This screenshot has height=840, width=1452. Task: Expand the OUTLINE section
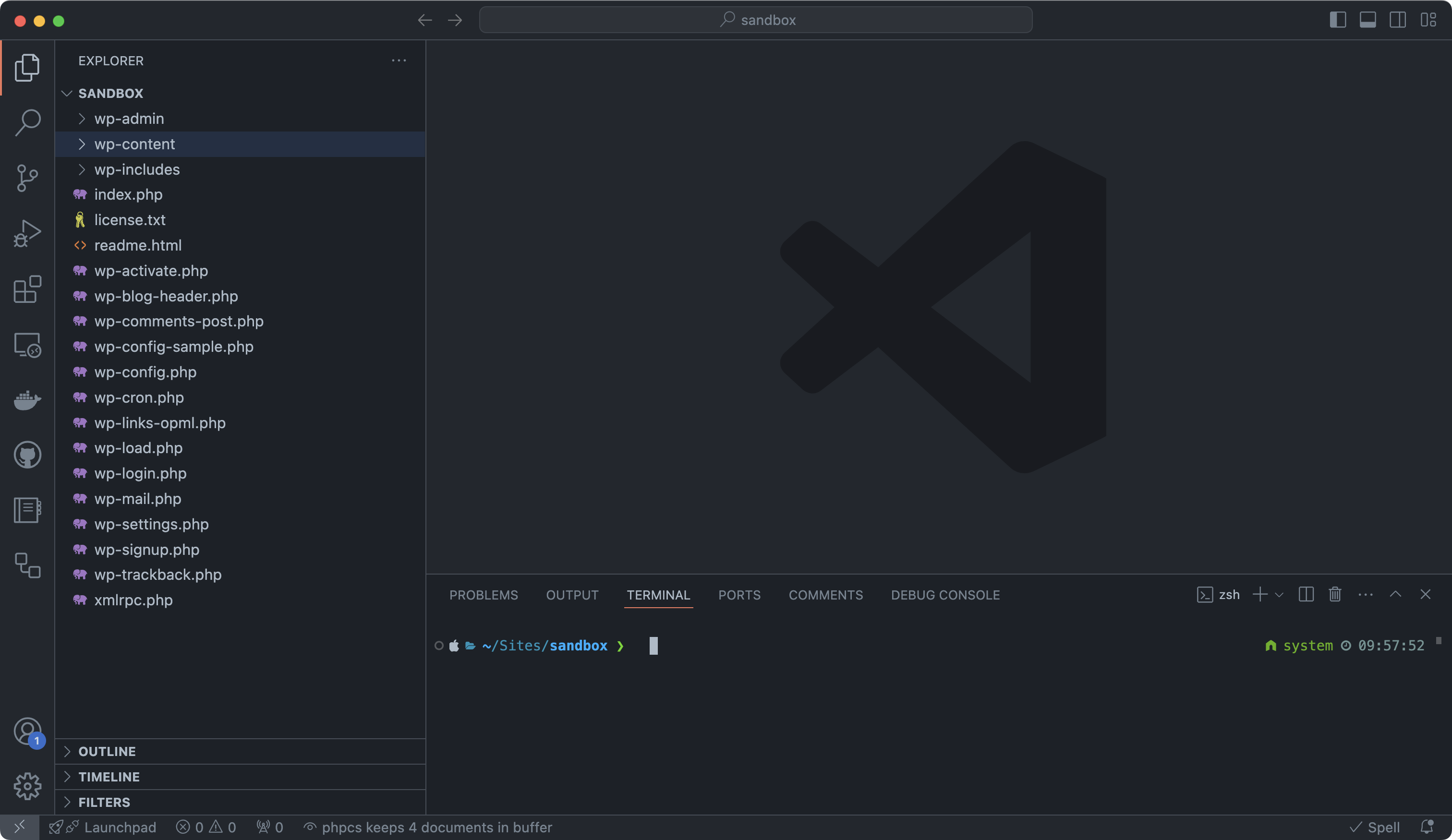pyautogui.click(x=240, y=751)
